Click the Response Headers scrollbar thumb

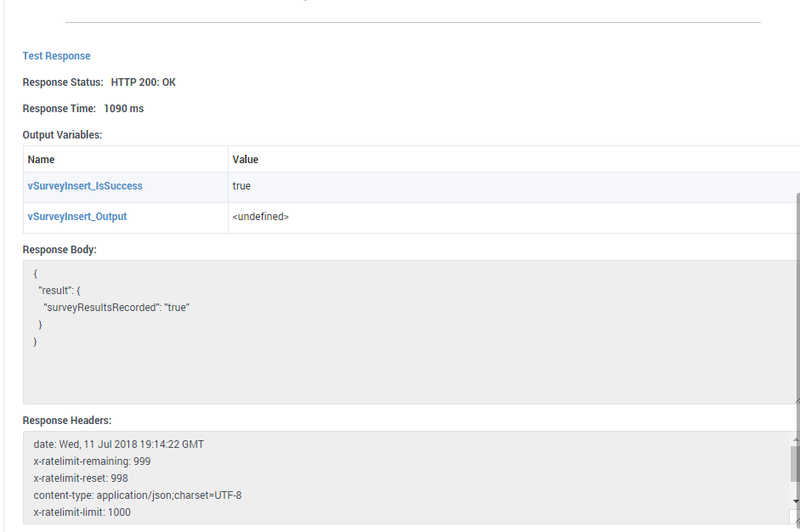795,463
